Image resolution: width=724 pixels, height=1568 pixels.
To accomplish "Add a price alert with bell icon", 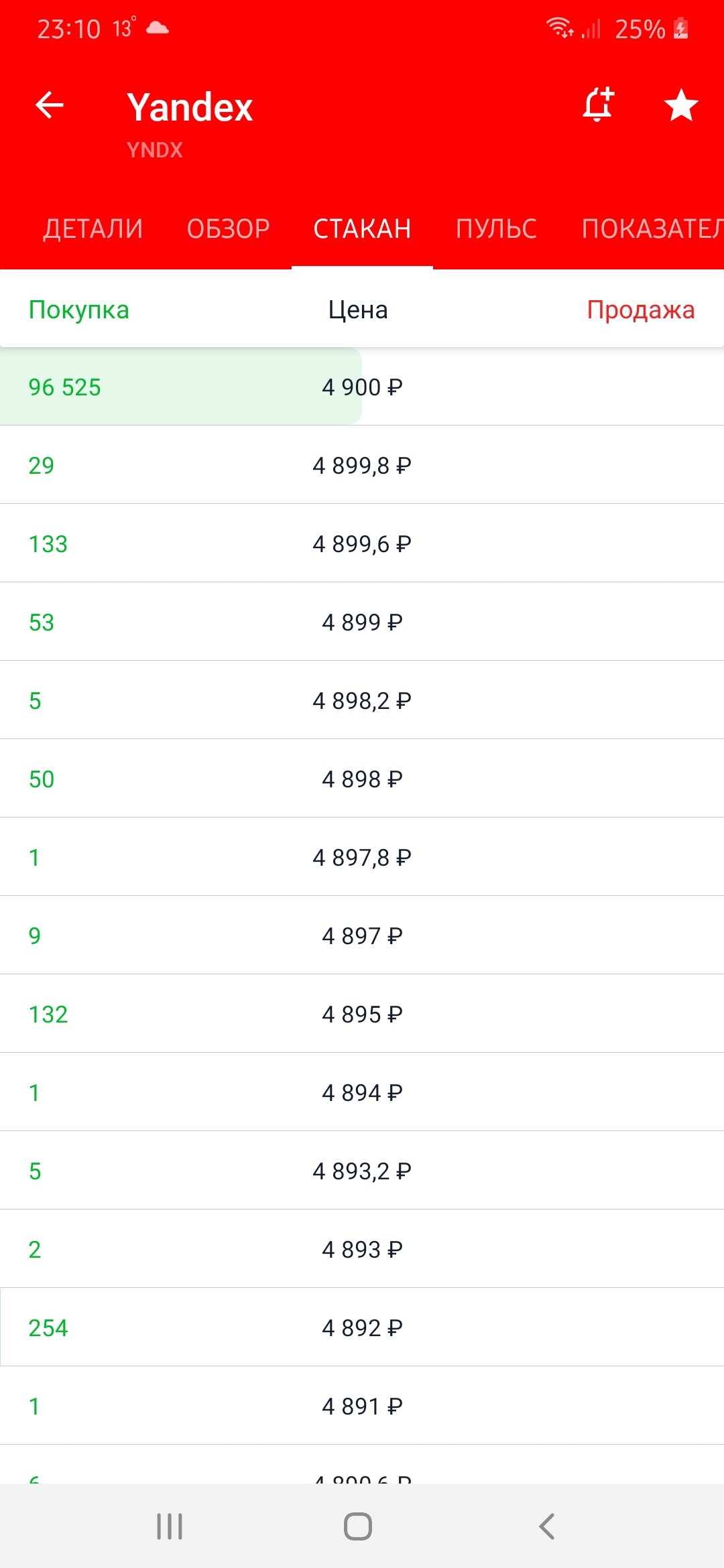I will (598, 105).
